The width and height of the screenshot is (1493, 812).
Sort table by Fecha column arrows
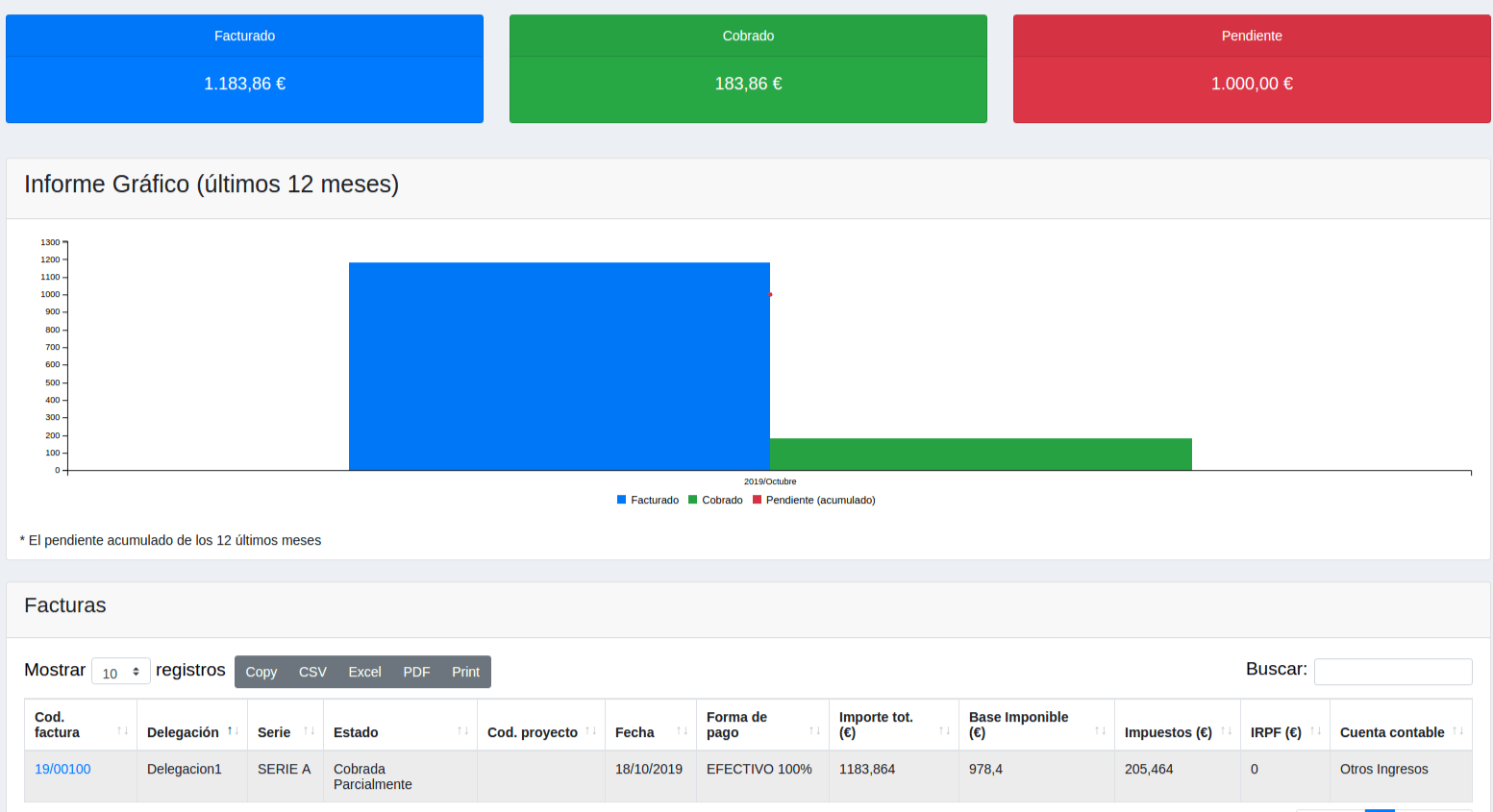[x=683, y=731]
